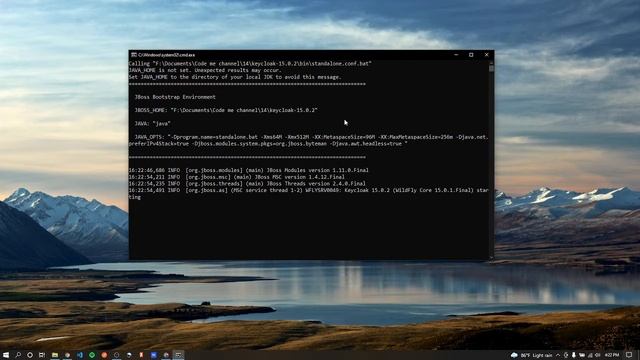The width and height of the screenshot is (640, 360).
Task: Show hidden system tray icons
Action: tap(558, 355)
